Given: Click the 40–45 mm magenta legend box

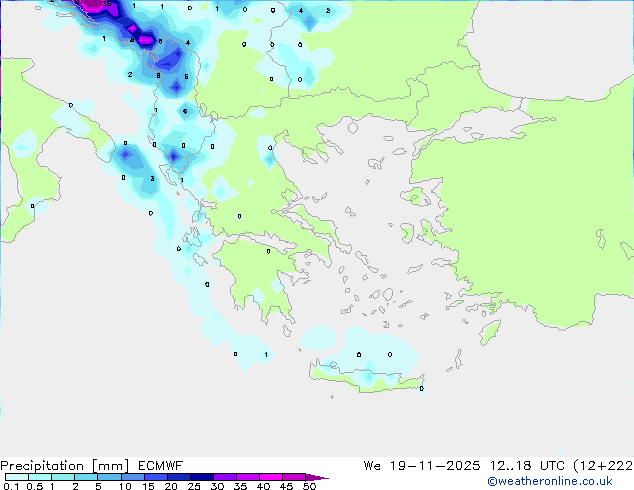Looking at the screenshot, I should click(271, 477).
